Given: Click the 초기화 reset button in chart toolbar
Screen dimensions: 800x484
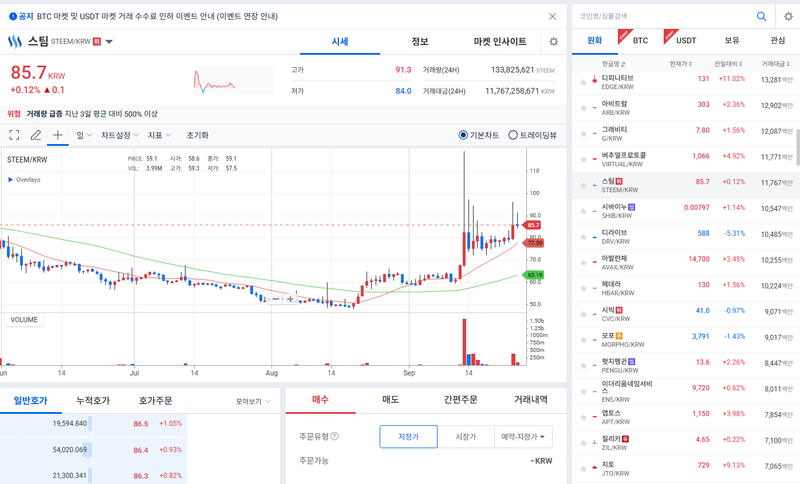Looking at the screenshot, I should (x=197, y=135).
